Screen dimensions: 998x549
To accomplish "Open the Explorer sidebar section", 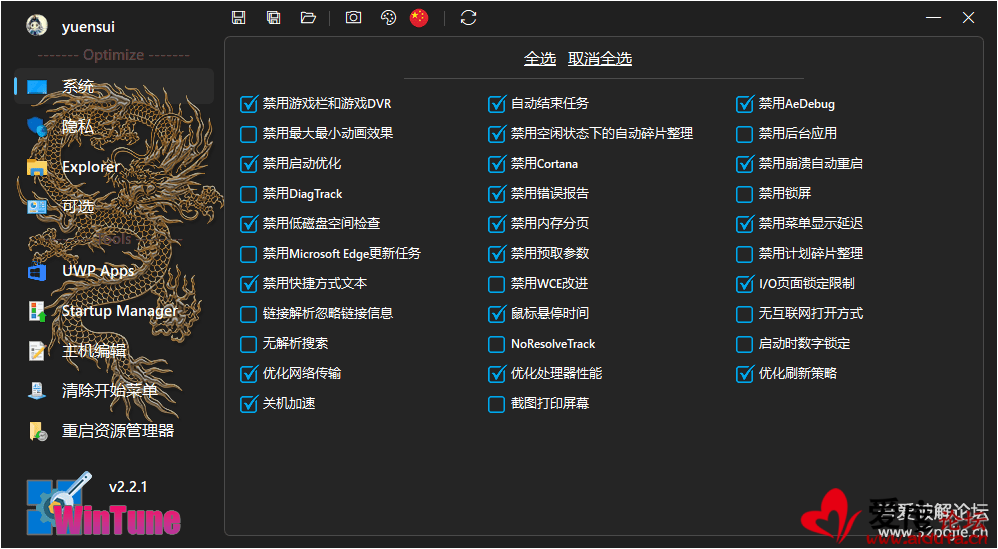I will pos(115,166).
